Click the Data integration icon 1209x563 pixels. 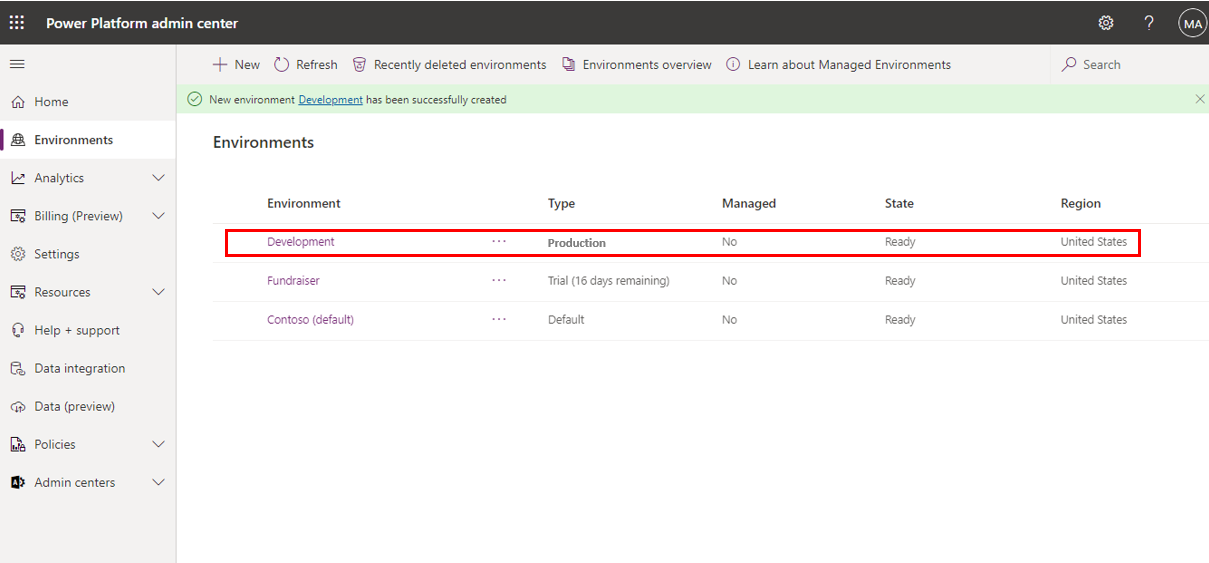click(x=17, y=368)
